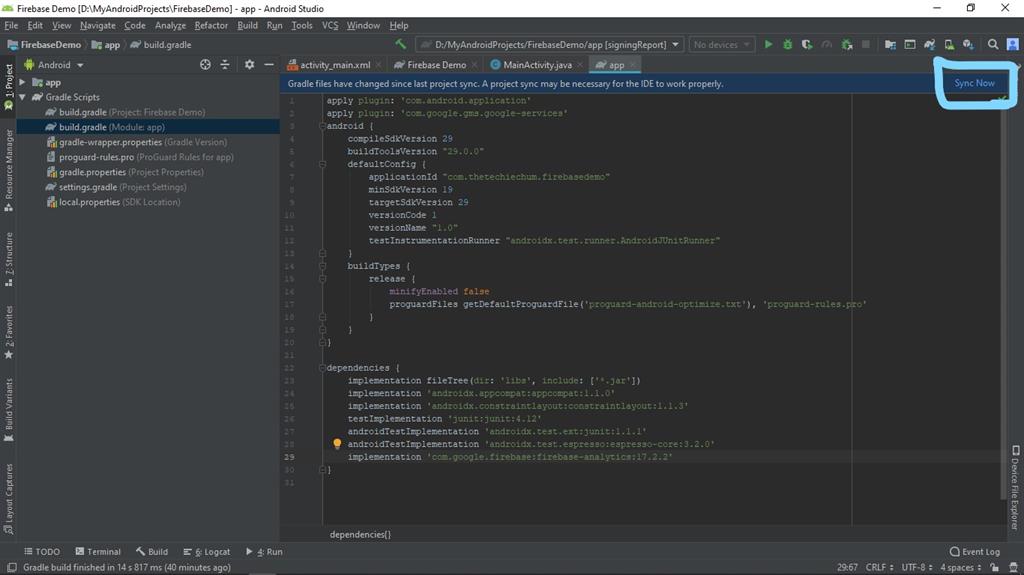Click the green Run app button

(768, 44)
